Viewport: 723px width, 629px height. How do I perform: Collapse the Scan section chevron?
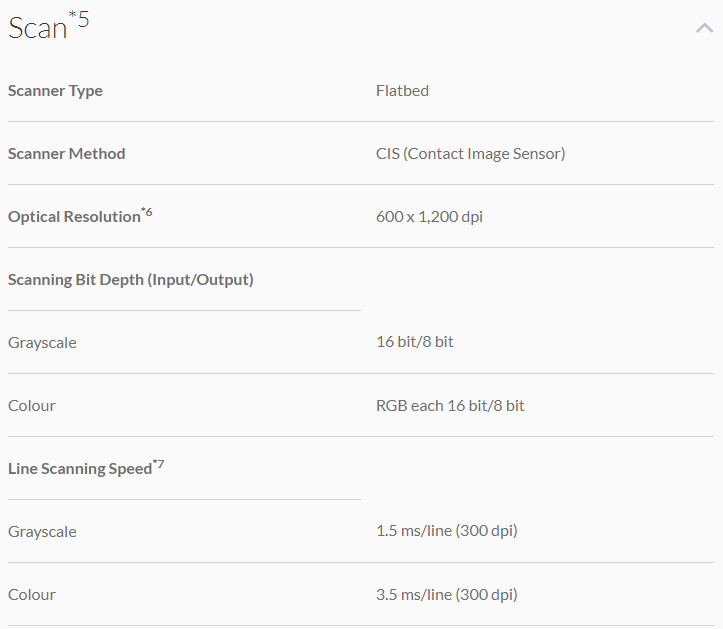(704, 28)
